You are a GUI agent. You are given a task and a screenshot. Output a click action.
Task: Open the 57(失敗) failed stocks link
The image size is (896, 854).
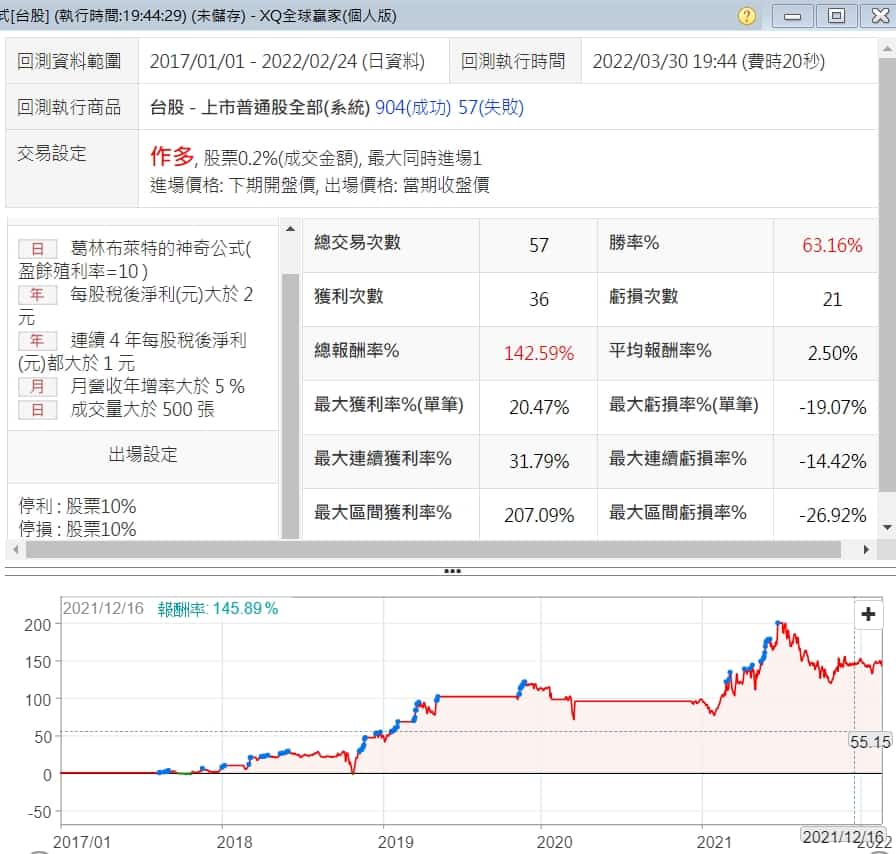click(x=490, y=108)
